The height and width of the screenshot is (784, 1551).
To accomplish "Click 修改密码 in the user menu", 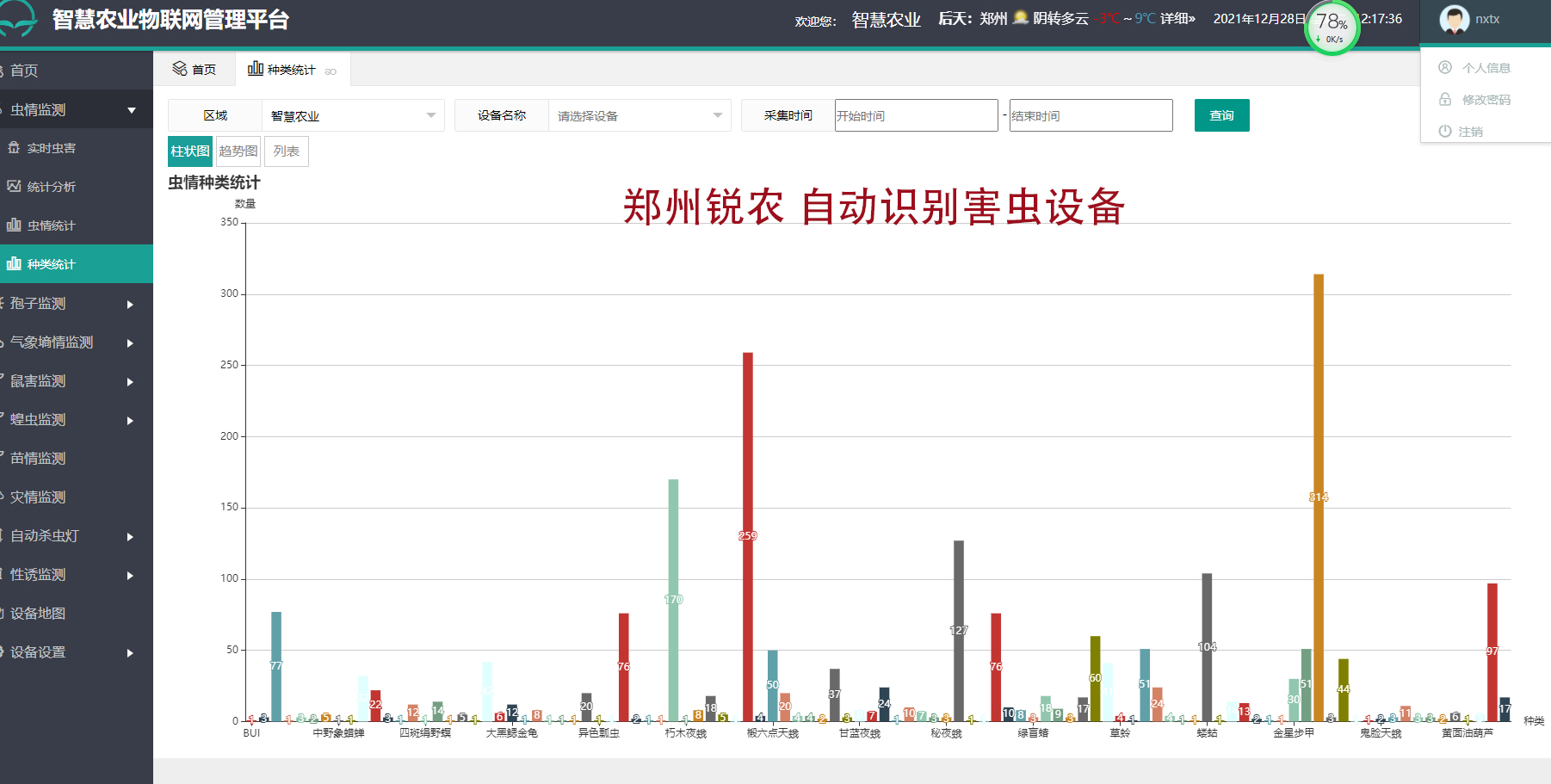I will coord(1486,100).
